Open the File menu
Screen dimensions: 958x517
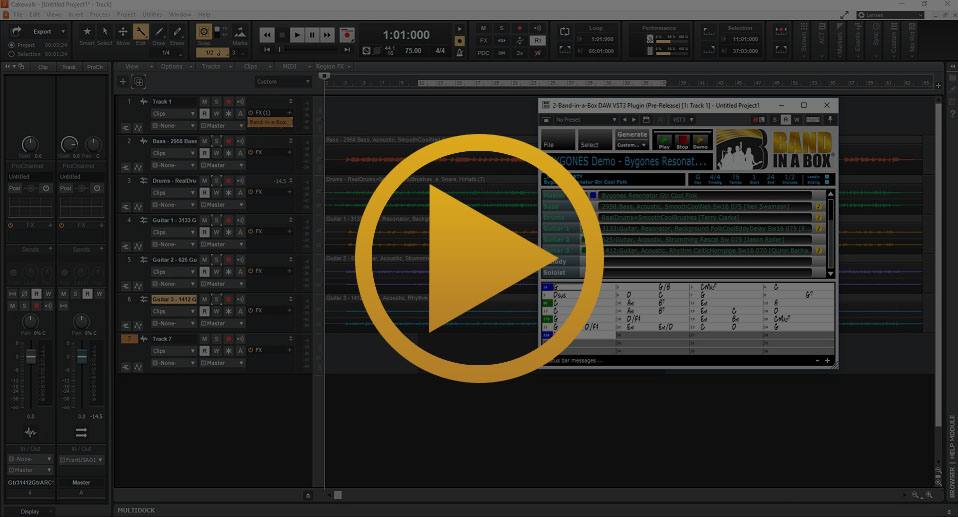18,14
